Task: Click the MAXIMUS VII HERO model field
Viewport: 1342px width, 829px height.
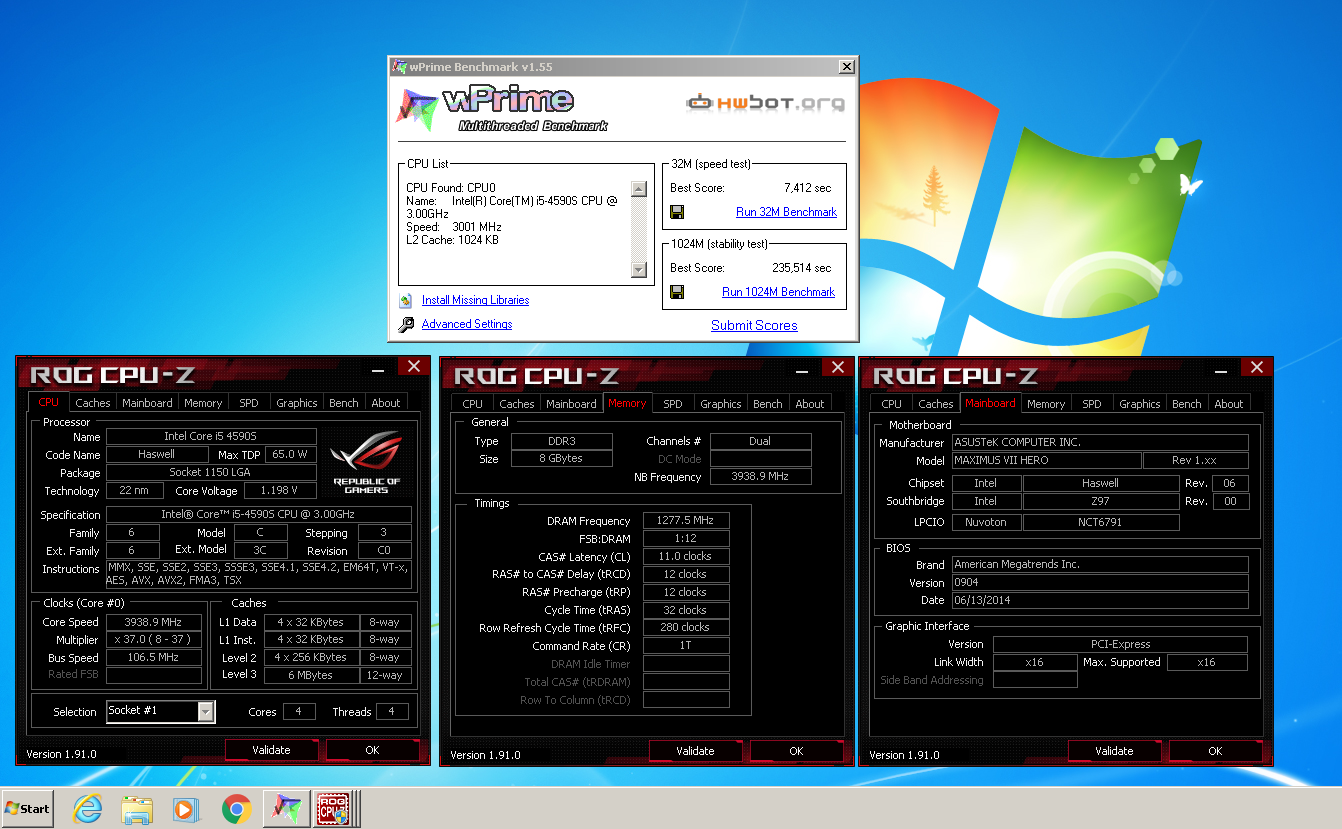Action: [1046, 461]
